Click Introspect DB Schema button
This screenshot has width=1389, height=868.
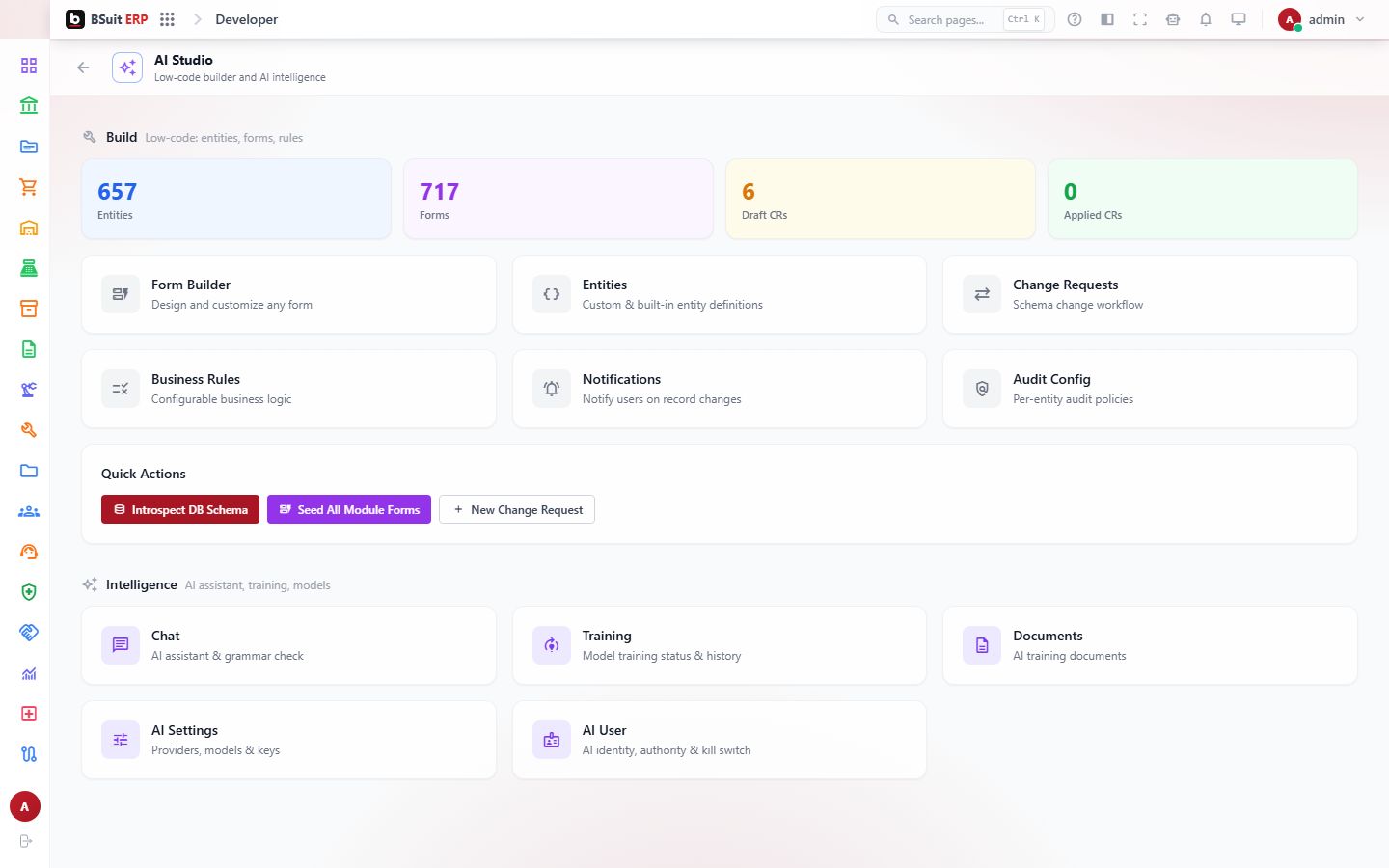coord(180,509)
